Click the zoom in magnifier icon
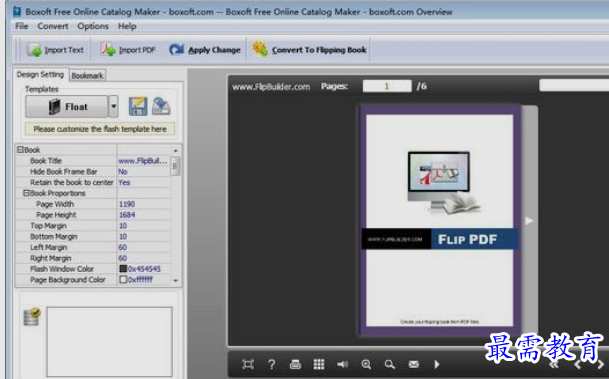Image resolution: width=609 pixels, height=379 pixels. (366, 364)
